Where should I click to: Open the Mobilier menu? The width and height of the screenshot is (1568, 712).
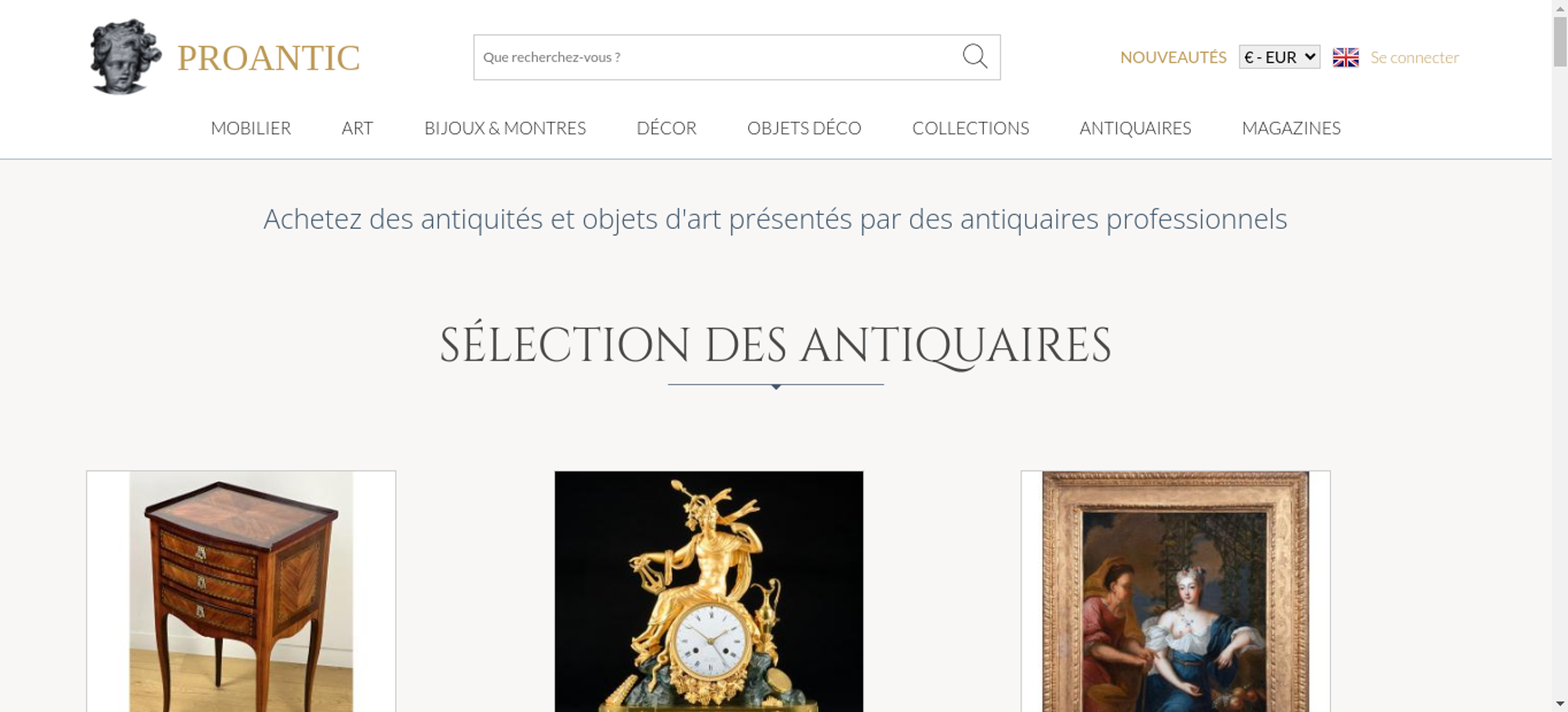(x=251, y=128)
